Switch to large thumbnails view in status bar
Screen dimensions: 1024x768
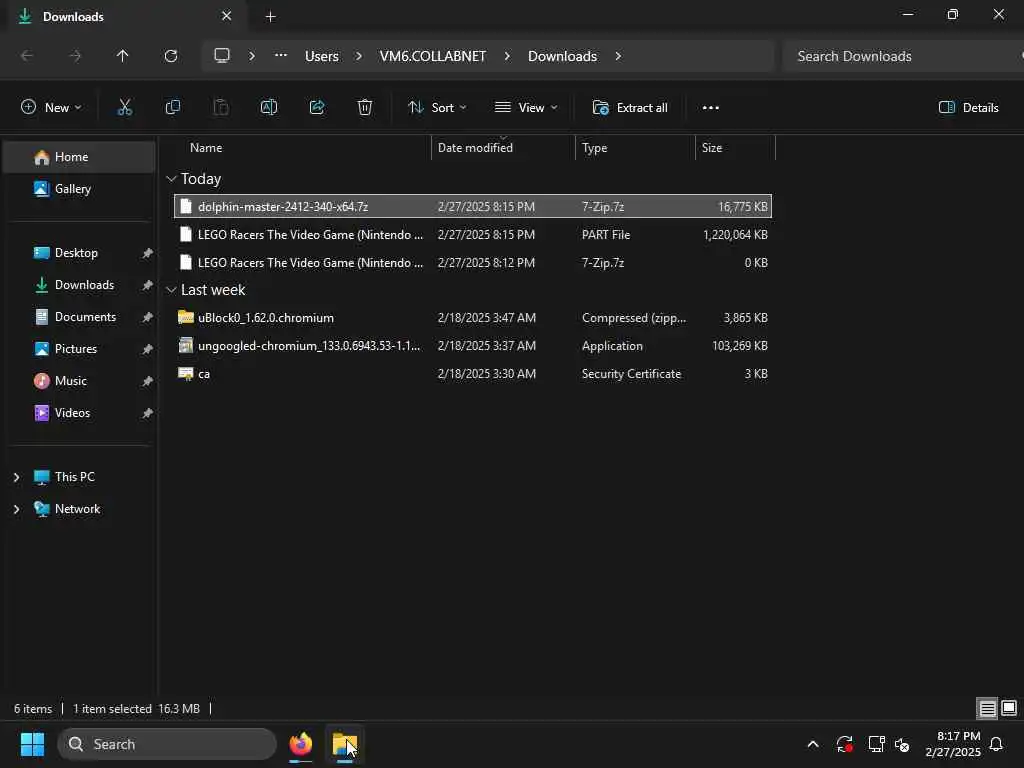pos(1009,708)
